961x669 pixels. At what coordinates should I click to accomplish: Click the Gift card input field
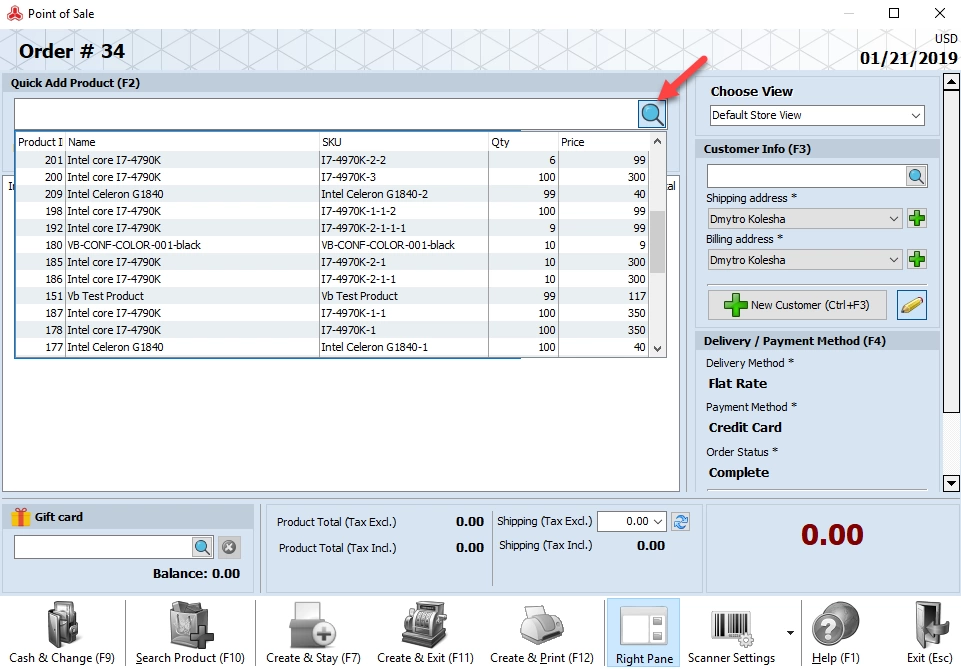coord(103,547)
